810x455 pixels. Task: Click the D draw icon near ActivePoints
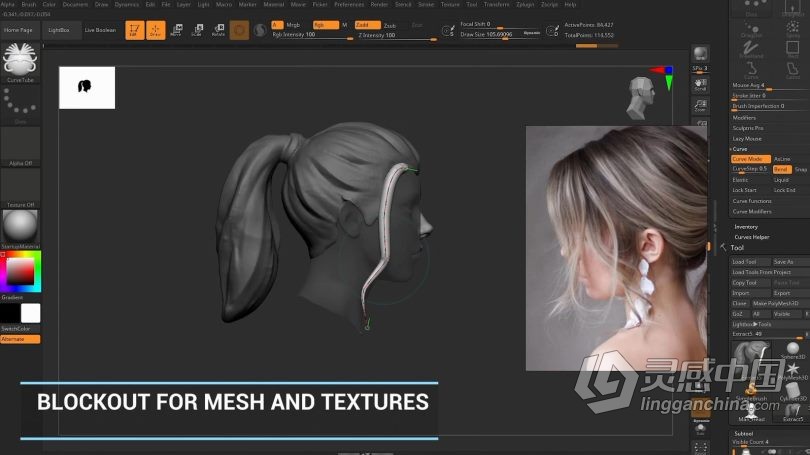[552, 30]
